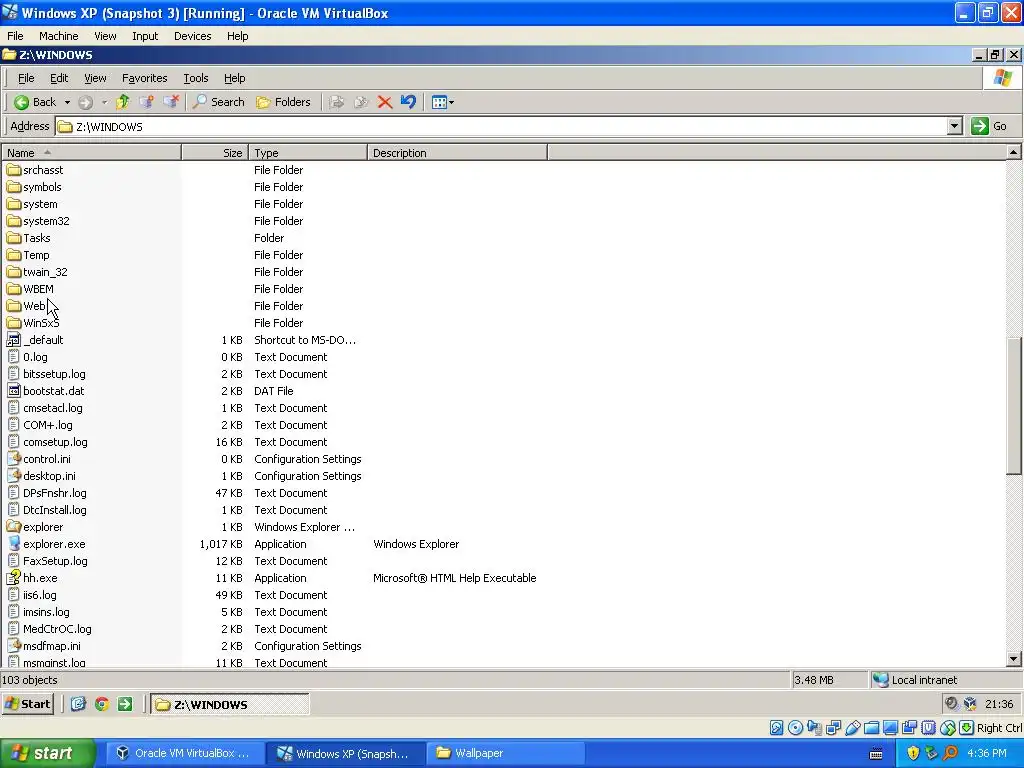Viewport: 1024px width, 768px height.
Task: Click Internet Explorer quick launch icon in guest
Action: click(78, 703)
